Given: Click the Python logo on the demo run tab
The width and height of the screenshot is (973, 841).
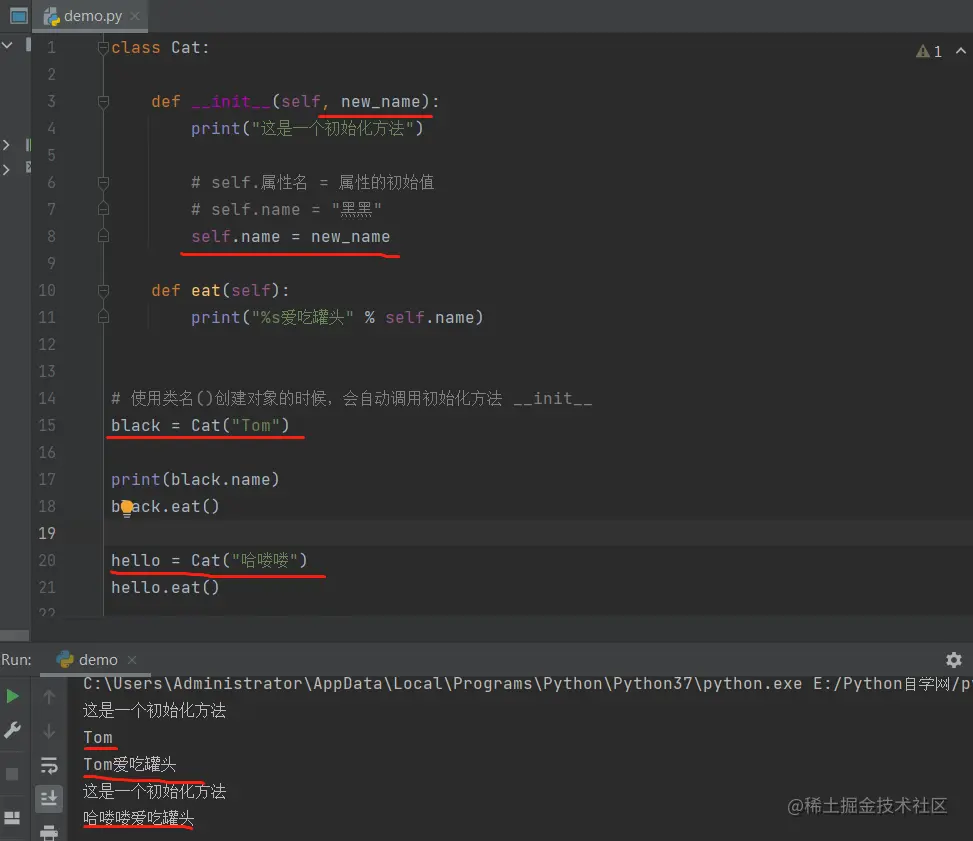Looking at the screenshot, I should (x=63, y=660).
